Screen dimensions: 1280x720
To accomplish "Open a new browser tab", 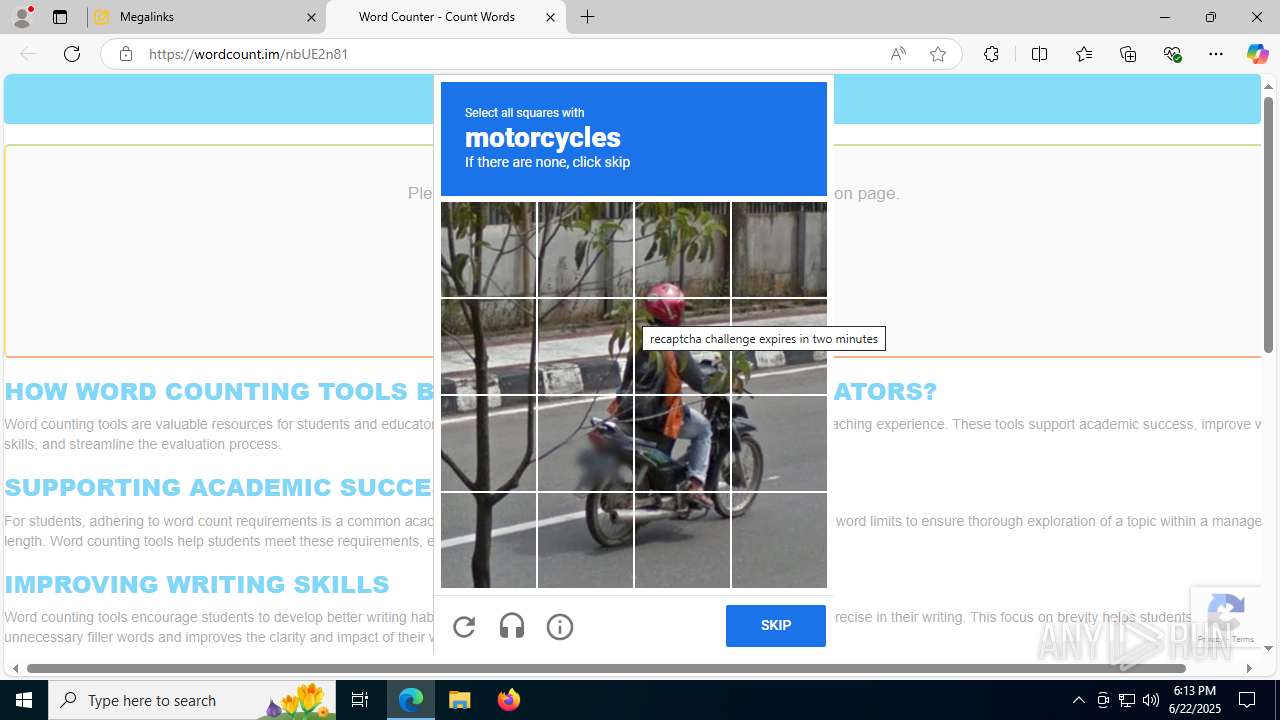I will pos(588,17).
